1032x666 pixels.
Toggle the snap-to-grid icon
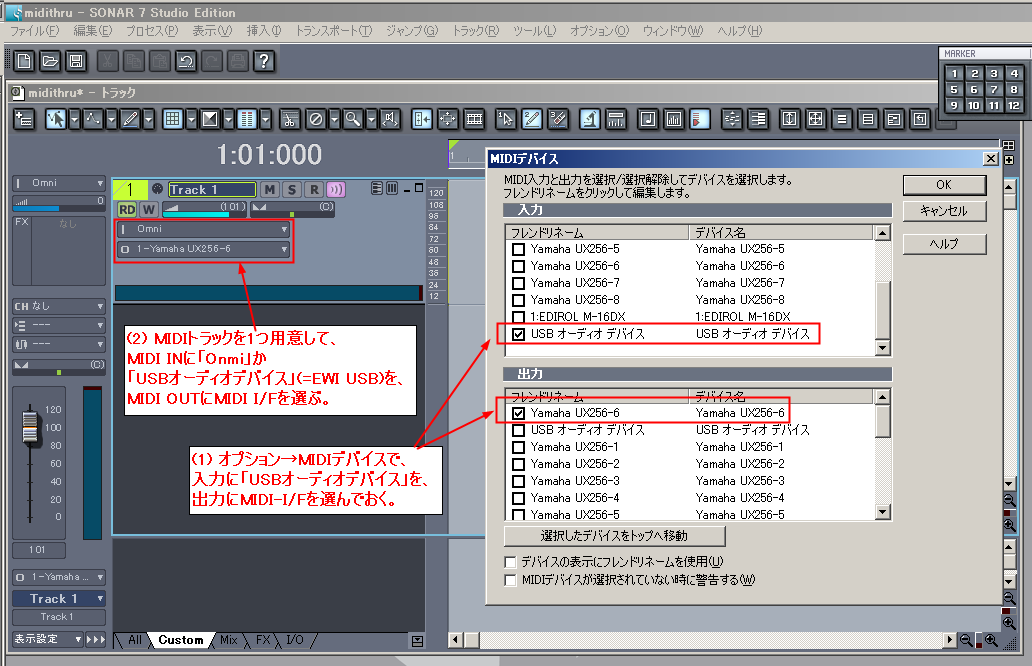[172, 119]
